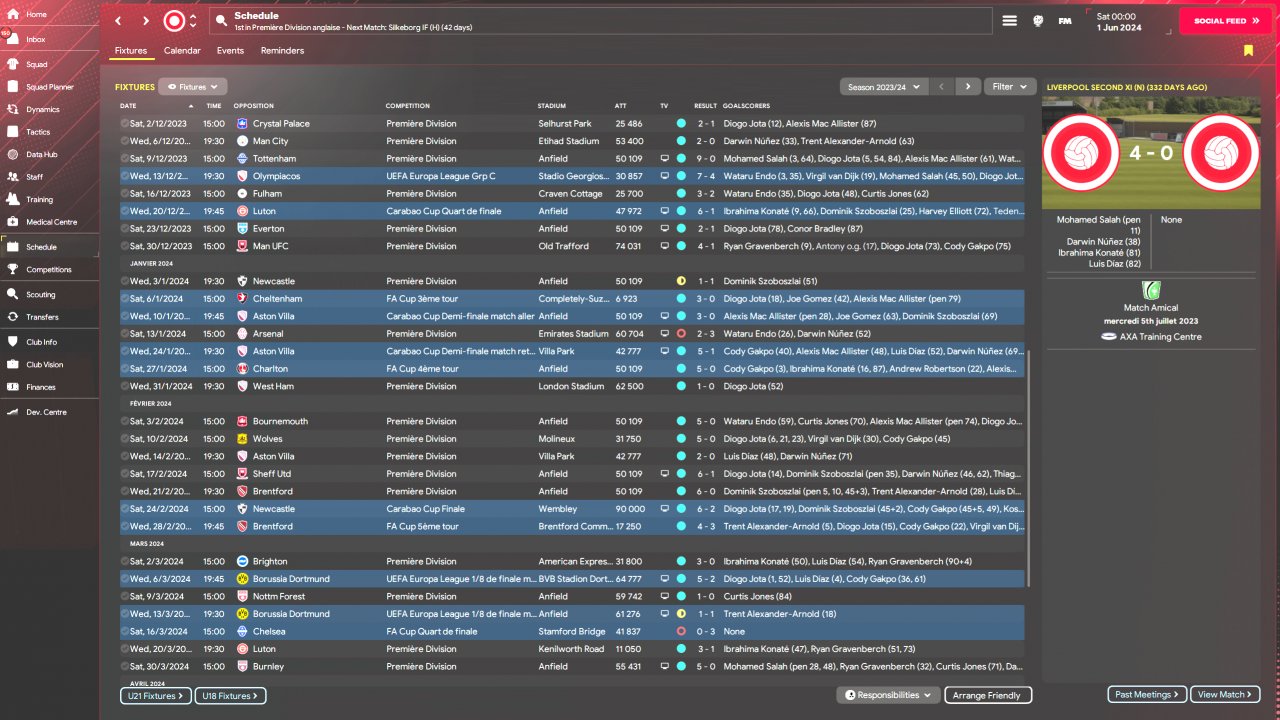
Task: Open the Social Feed
Action: click(1225, 21)
